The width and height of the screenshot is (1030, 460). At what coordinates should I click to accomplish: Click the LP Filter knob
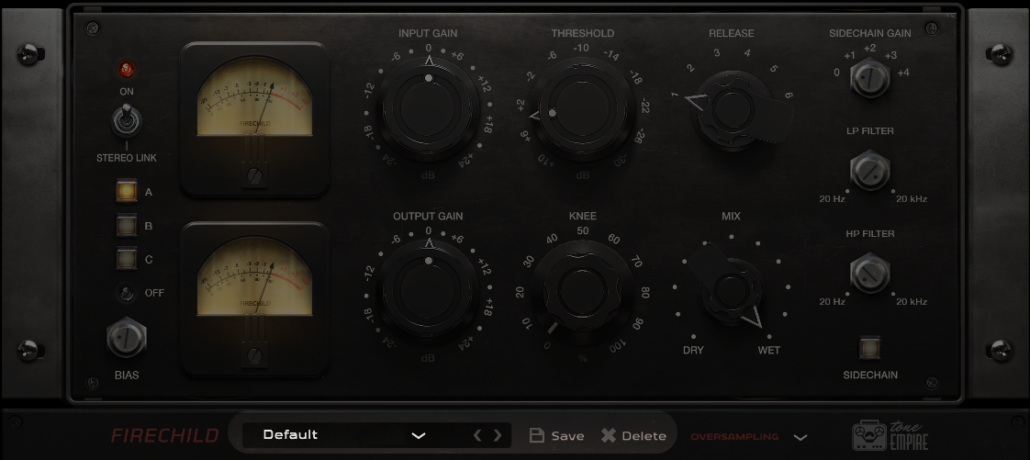(869, 171)
